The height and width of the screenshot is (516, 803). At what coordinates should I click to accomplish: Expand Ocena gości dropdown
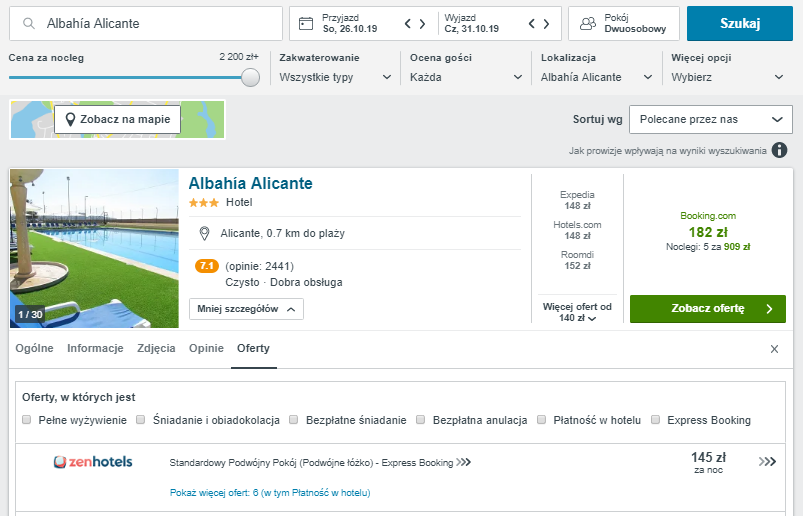466,77
